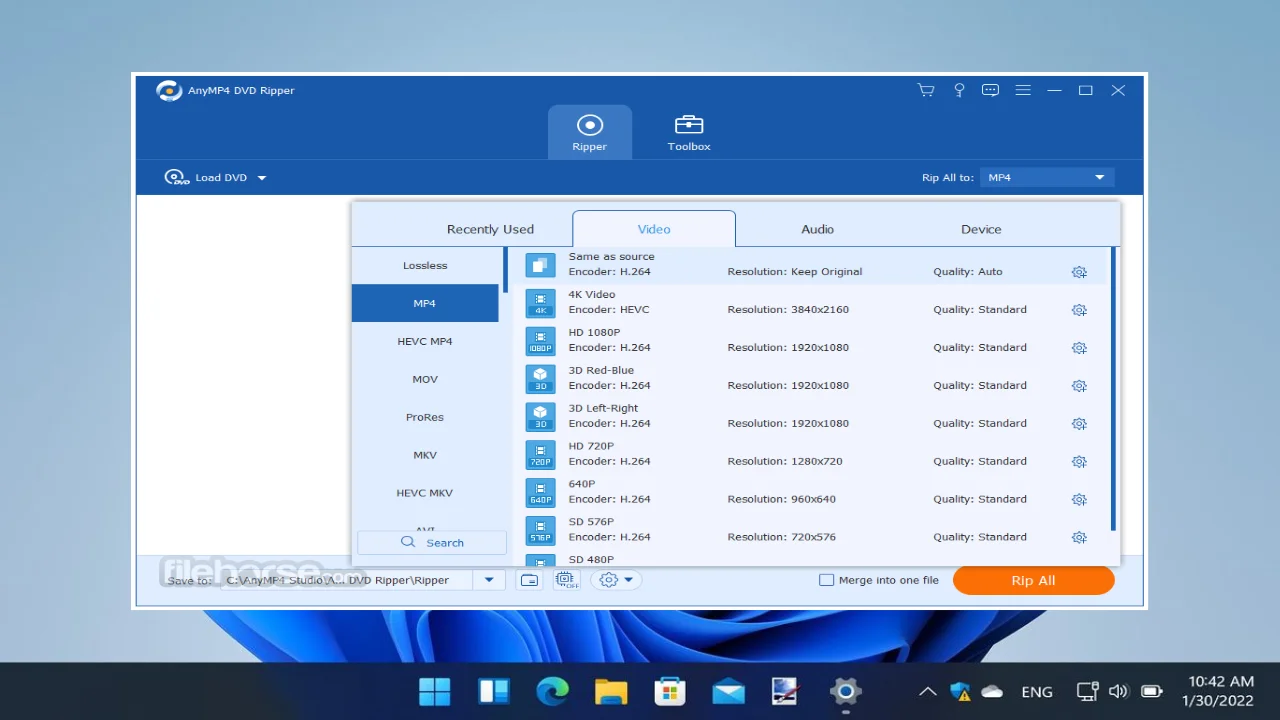Select the Recently Used tab

click(490, 229)
